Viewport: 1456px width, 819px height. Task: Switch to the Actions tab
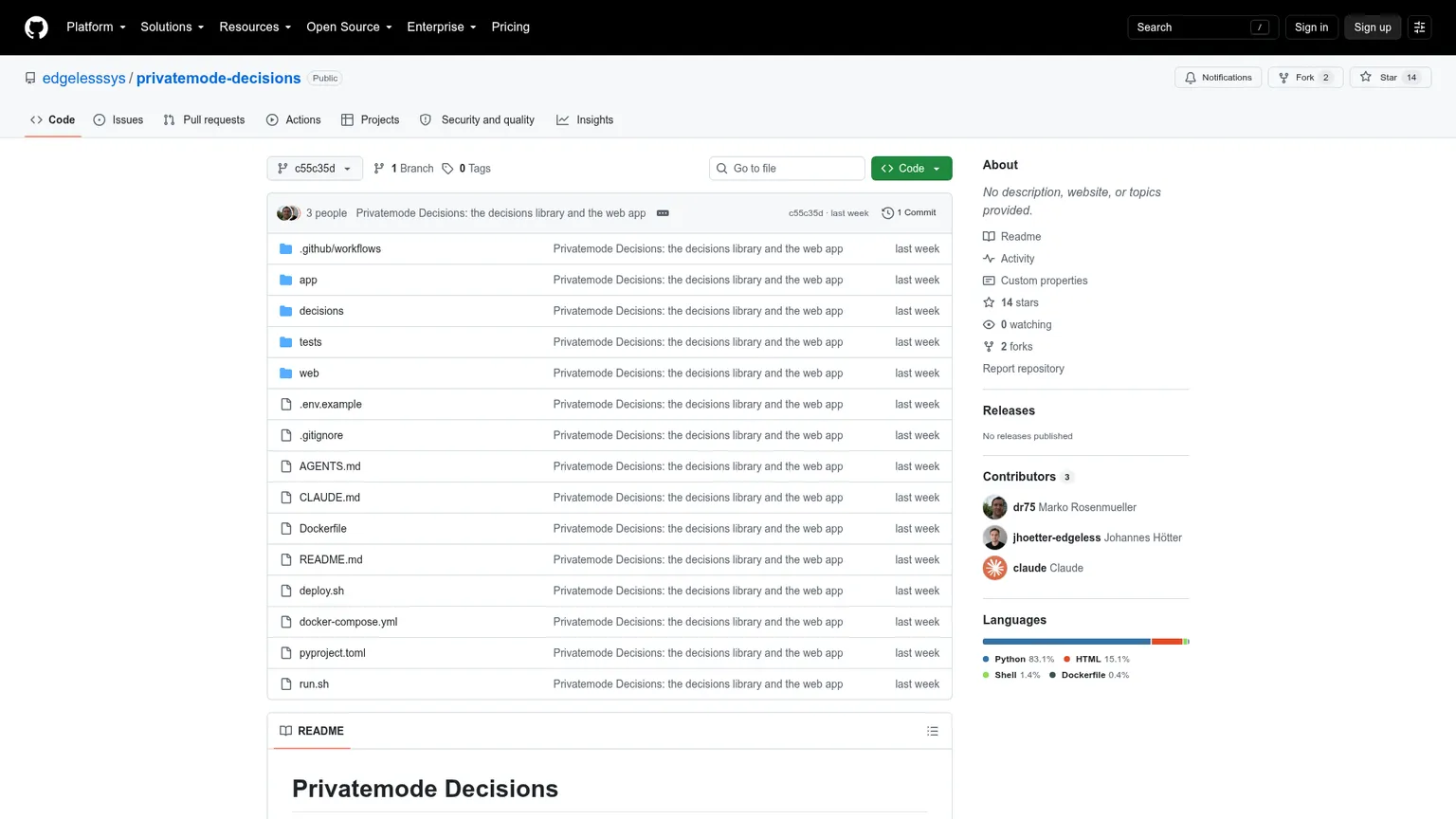pos(294,120)
